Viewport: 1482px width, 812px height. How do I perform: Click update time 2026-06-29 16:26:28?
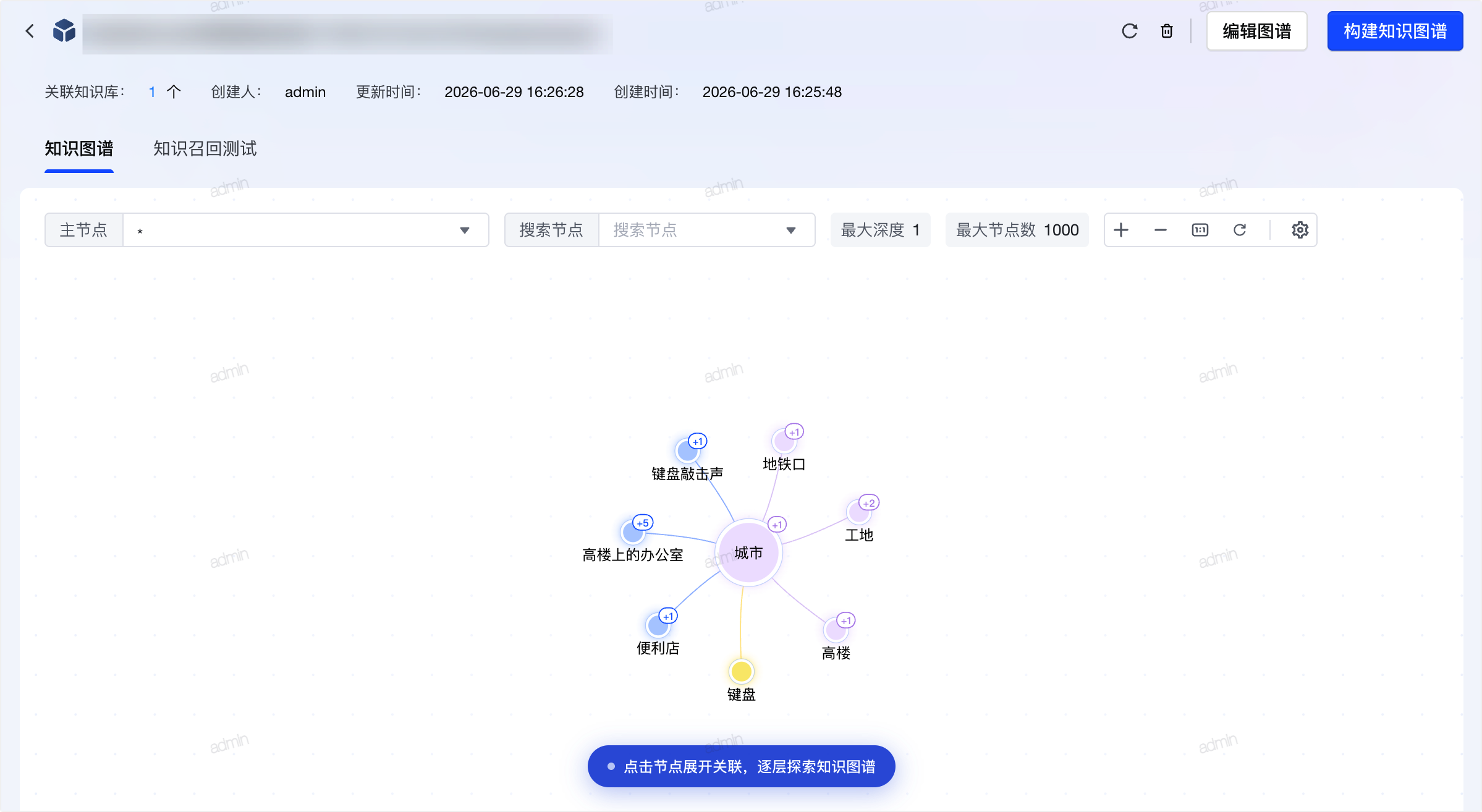click(x=514, y=92)
